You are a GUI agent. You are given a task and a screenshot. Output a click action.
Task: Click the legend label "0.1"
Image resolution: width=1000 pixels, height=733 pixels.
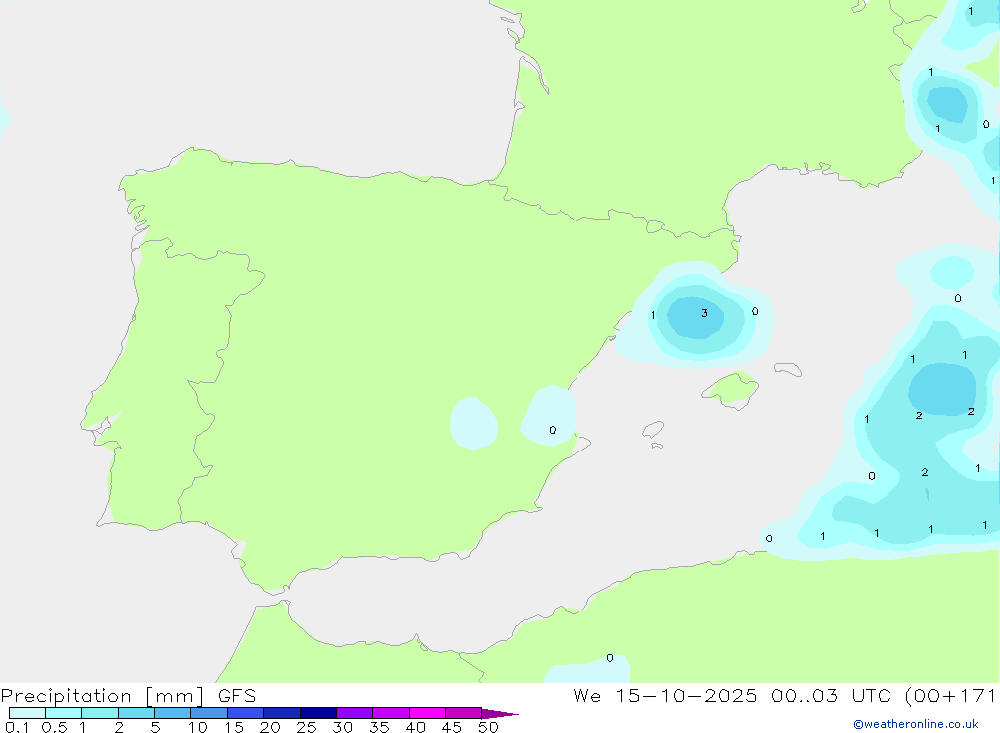(17, 727)
